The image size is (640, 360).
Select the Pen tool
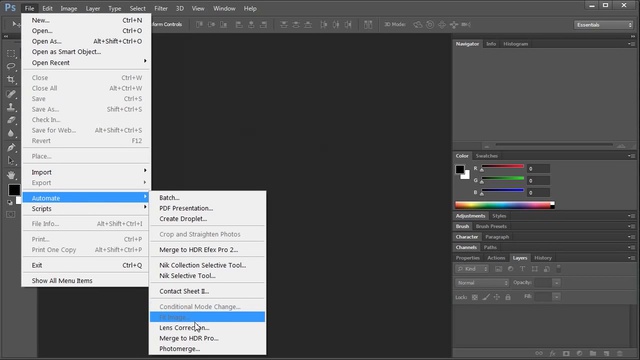(x=11, y=147)
